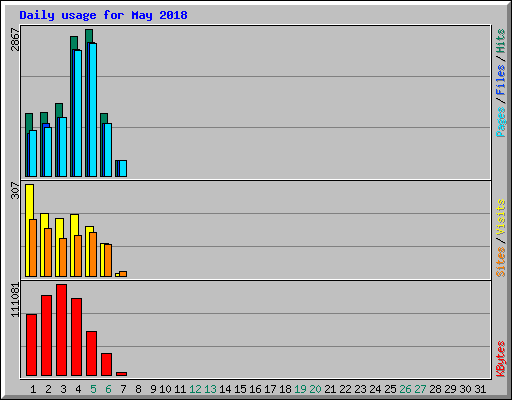Click day '15' on the x-axis
Image resolution: width=512 pixels, height=400 pixels.
pyautogui.click(x=240, y=389)
